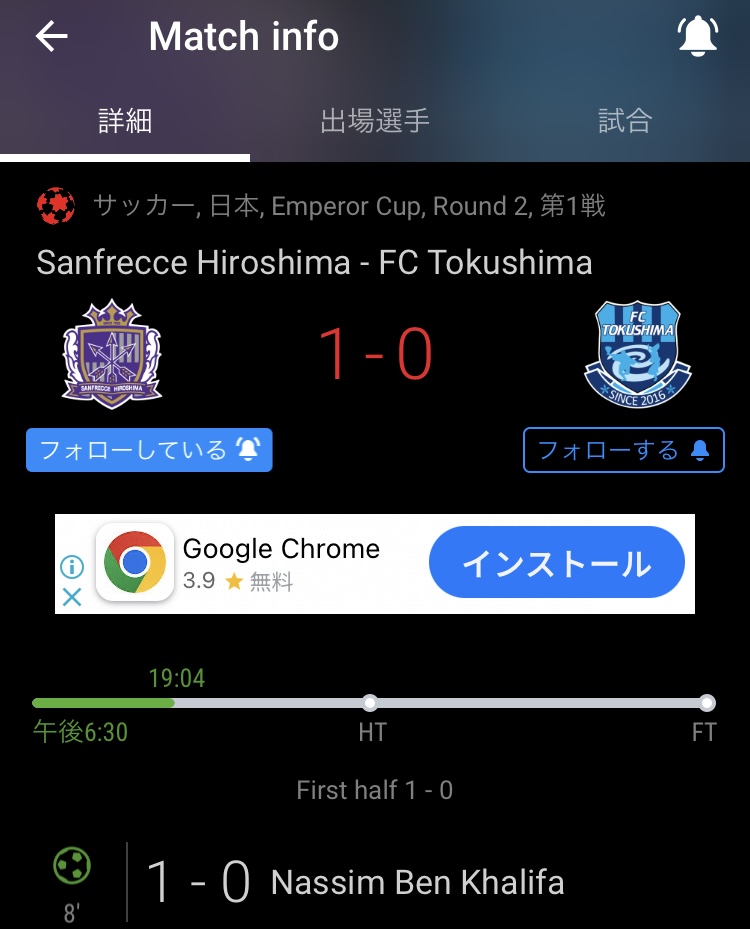Click the match timeline progress bar

tap(374, 703)
